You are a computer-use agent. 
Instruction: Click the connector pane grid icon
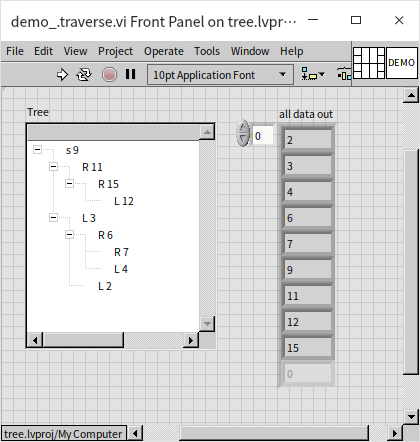[369, 63]
